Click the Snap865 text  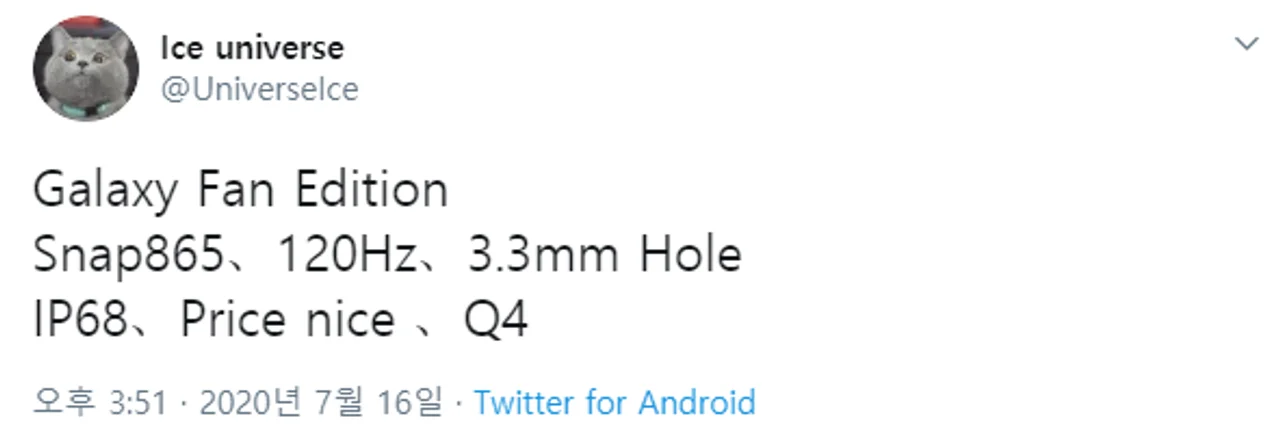tap(126, 256)
